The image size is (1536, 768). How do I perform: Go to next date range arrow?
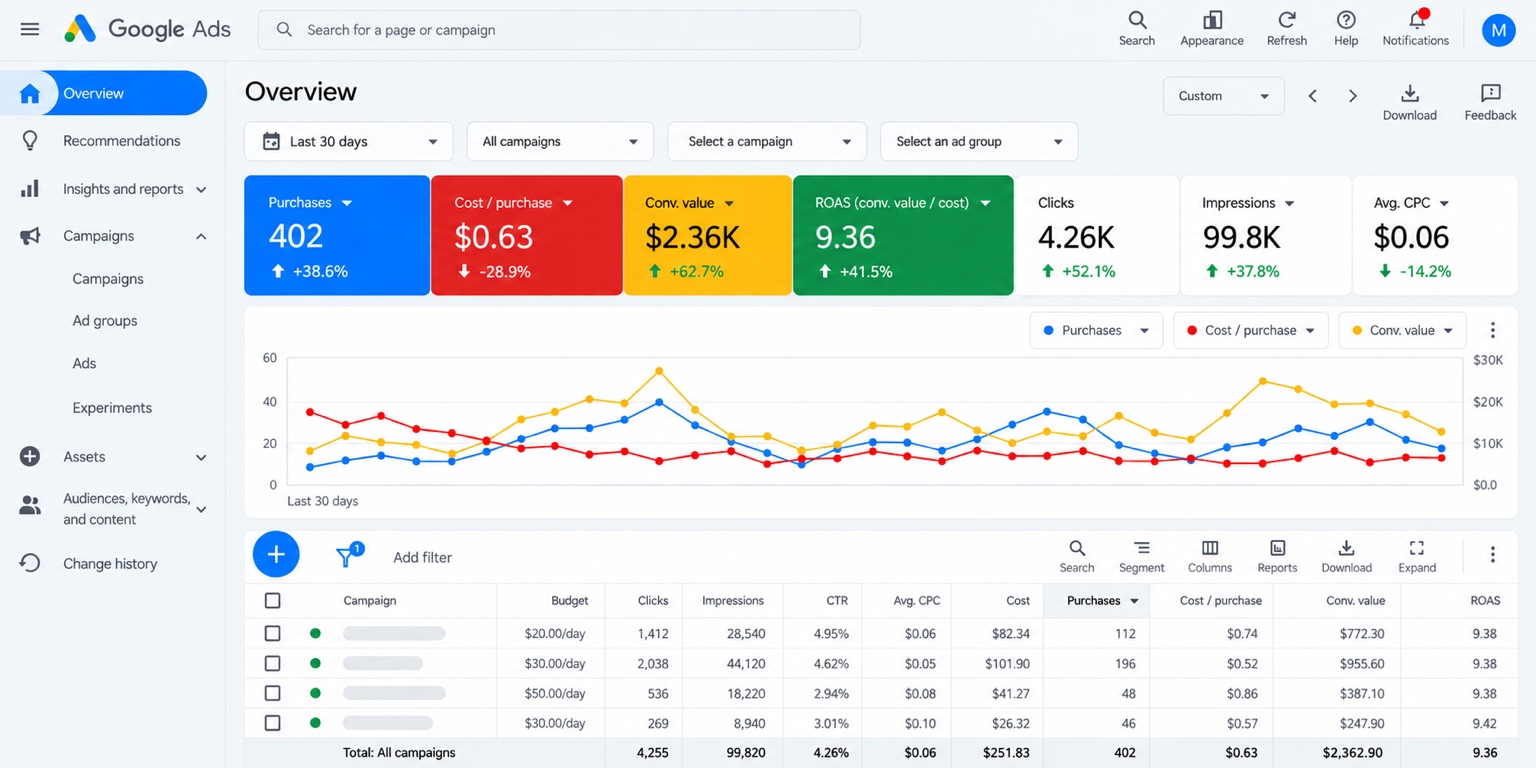(x=1352, y=96)
